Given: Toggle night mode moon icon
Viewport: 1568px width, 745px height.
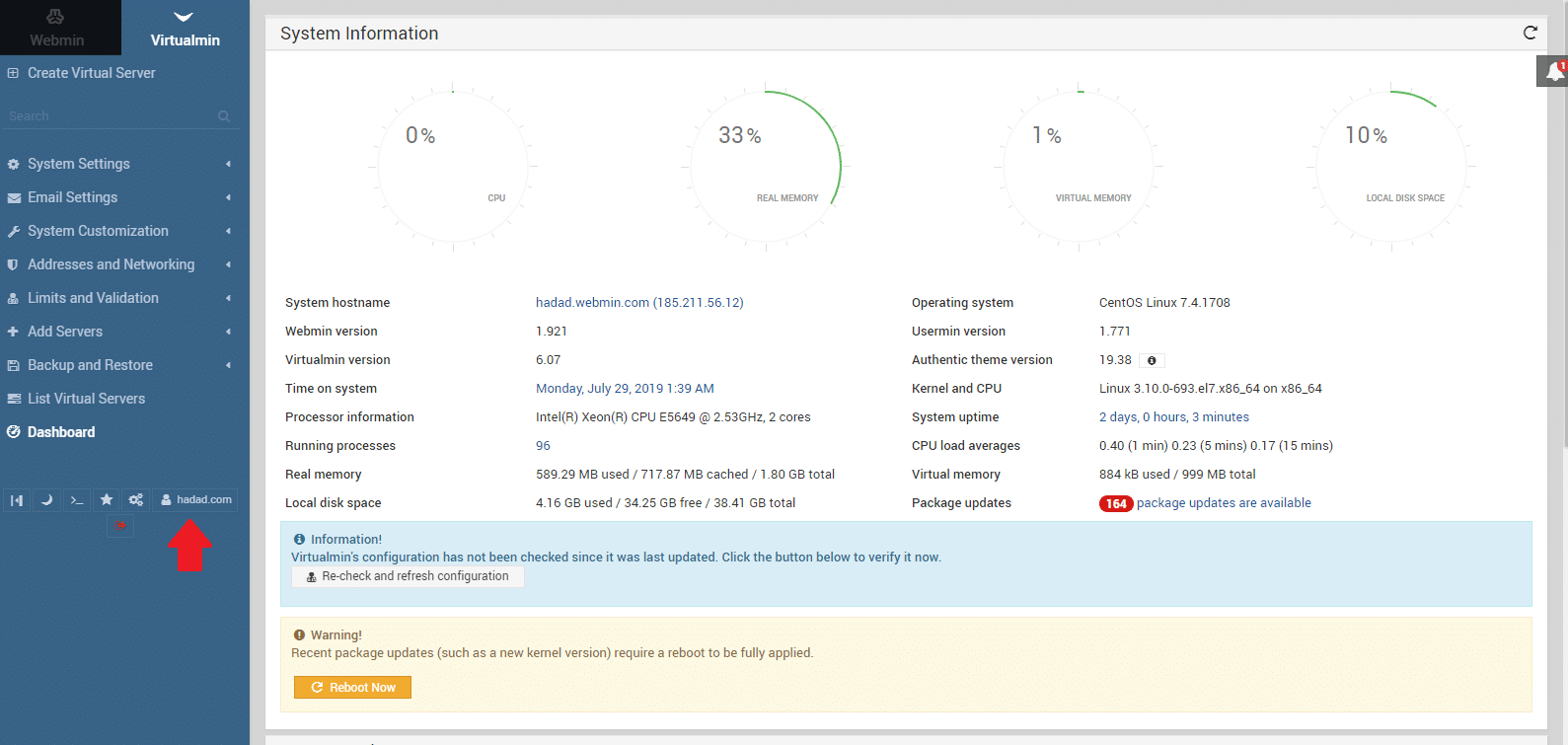Looking at the screenshot, I should (46, 500).
